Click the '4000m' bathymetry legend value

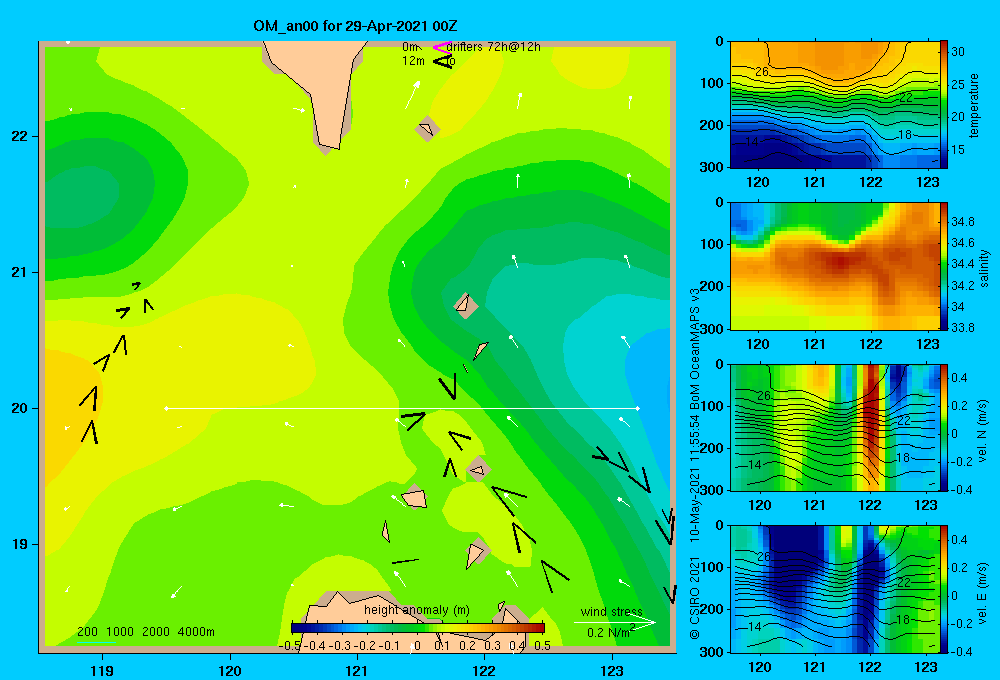pyautogui.click(x=196, y=632)
